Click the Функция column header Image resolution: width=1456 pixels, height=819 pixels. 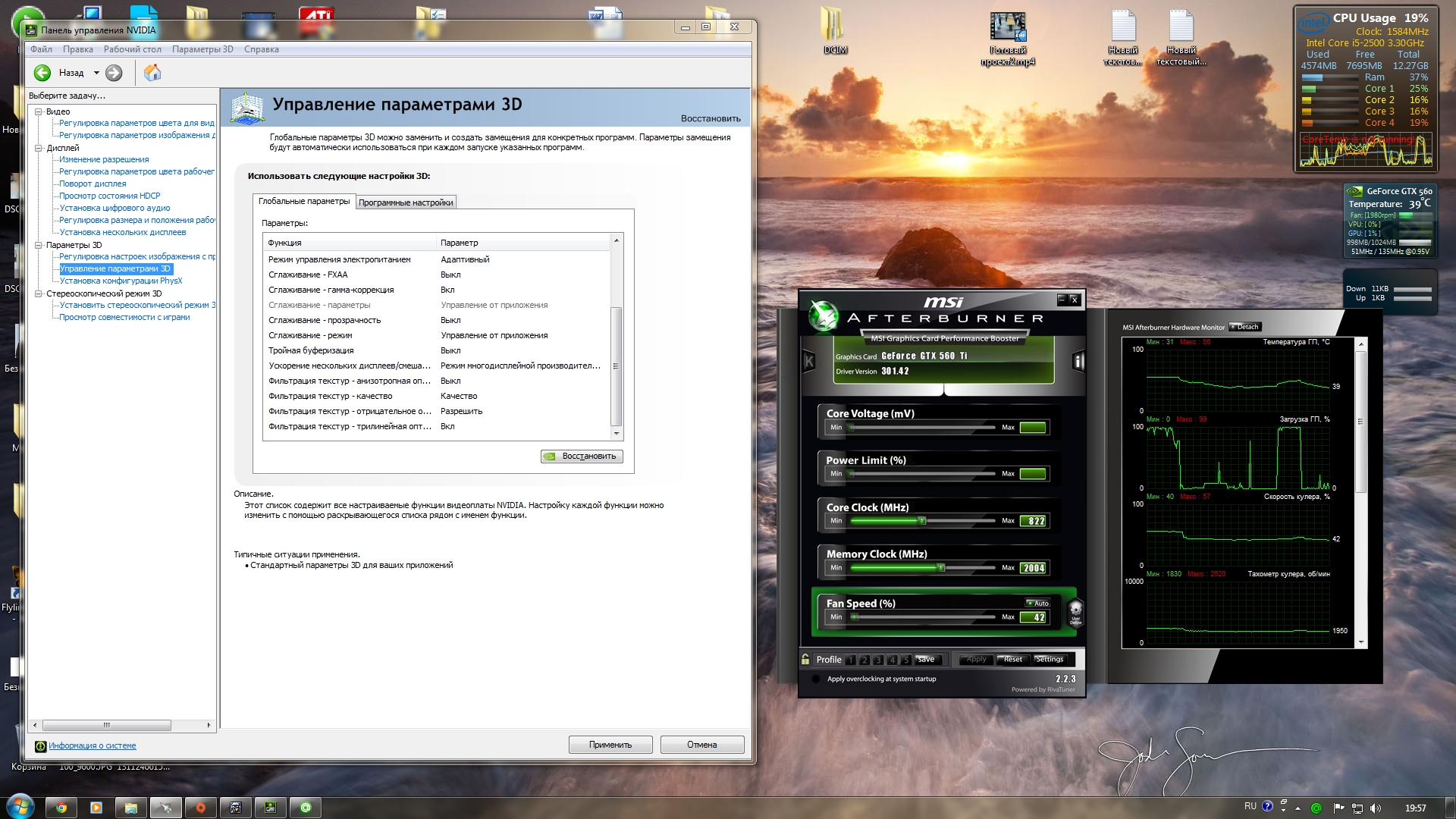(x=350, y=243)
